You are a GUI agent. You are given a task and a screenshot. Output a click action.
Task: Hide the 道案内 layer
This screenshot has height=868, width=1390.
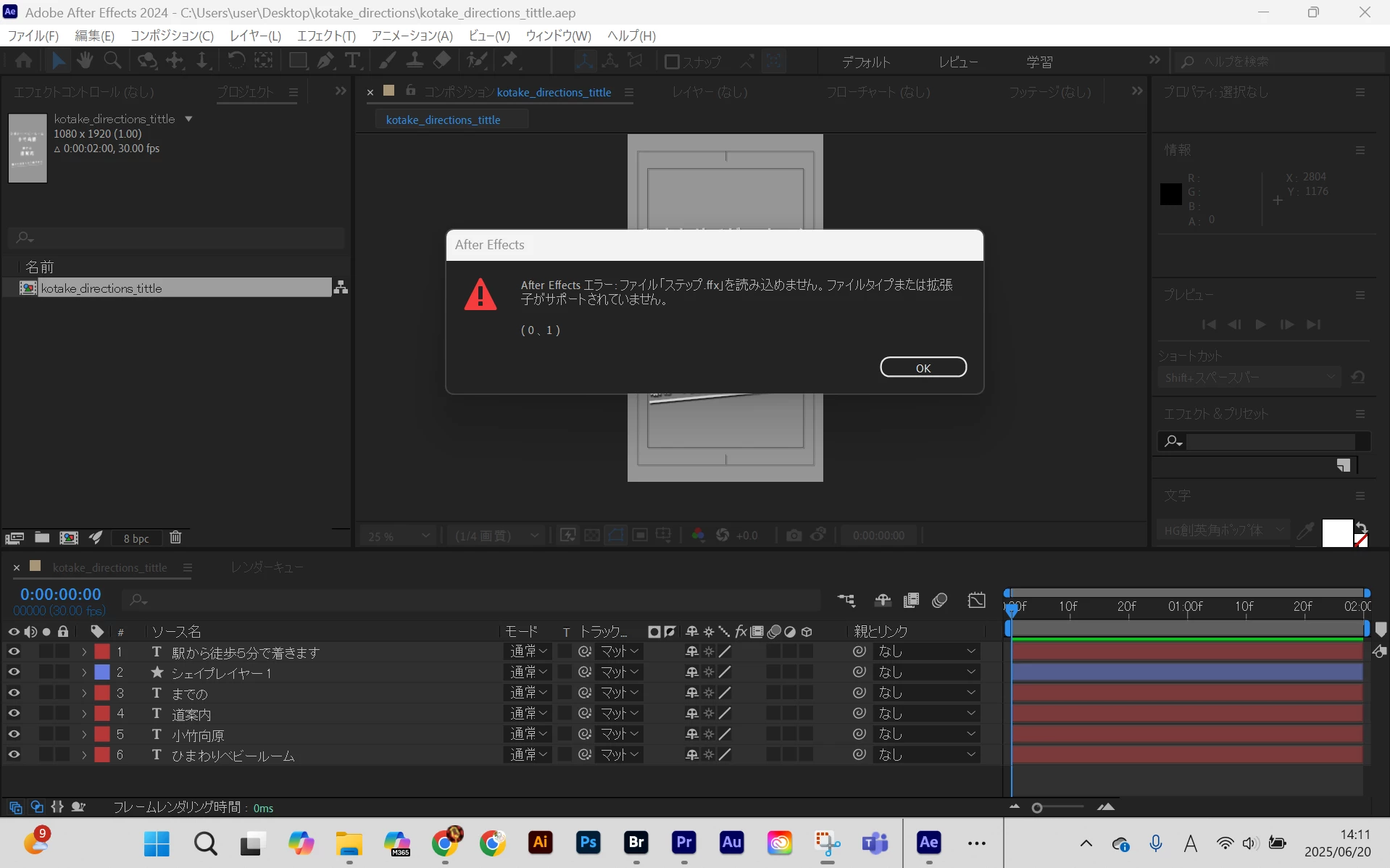click(14, 713)
